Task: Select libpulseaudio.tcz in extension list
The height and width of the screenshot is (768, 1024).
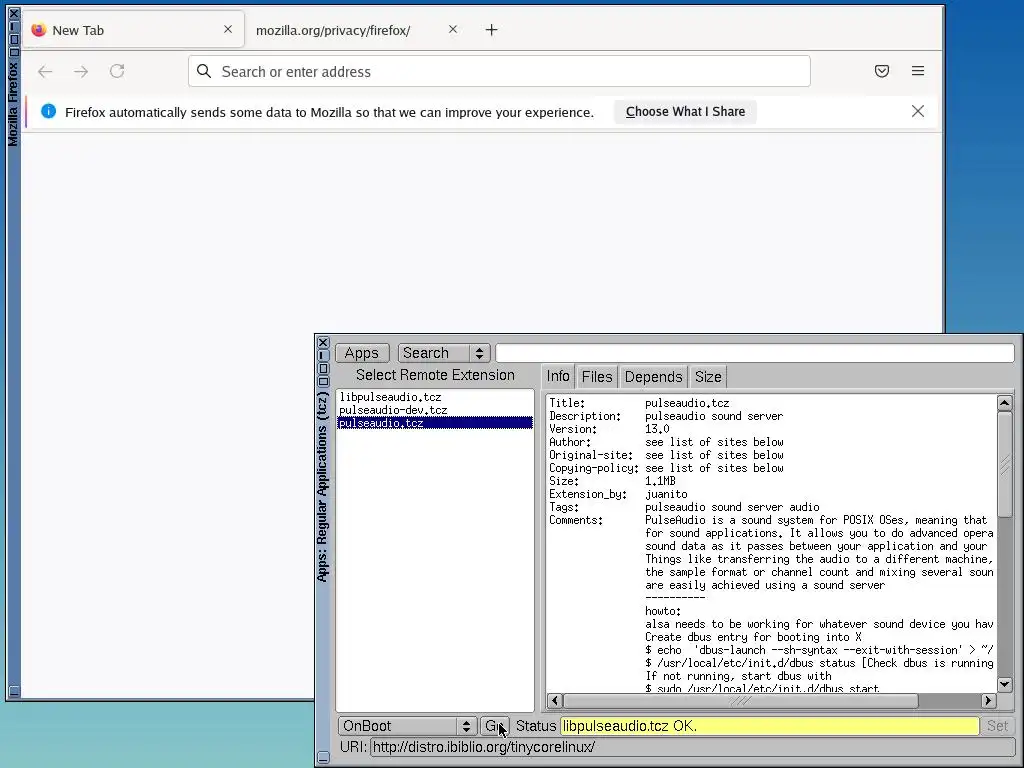Action: click(435, 397)
